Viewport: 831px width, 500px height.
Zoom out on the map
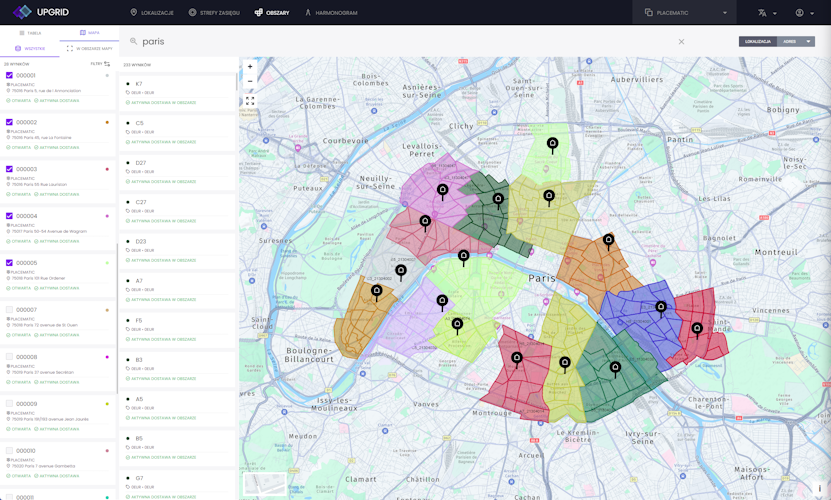pos(250,81)
